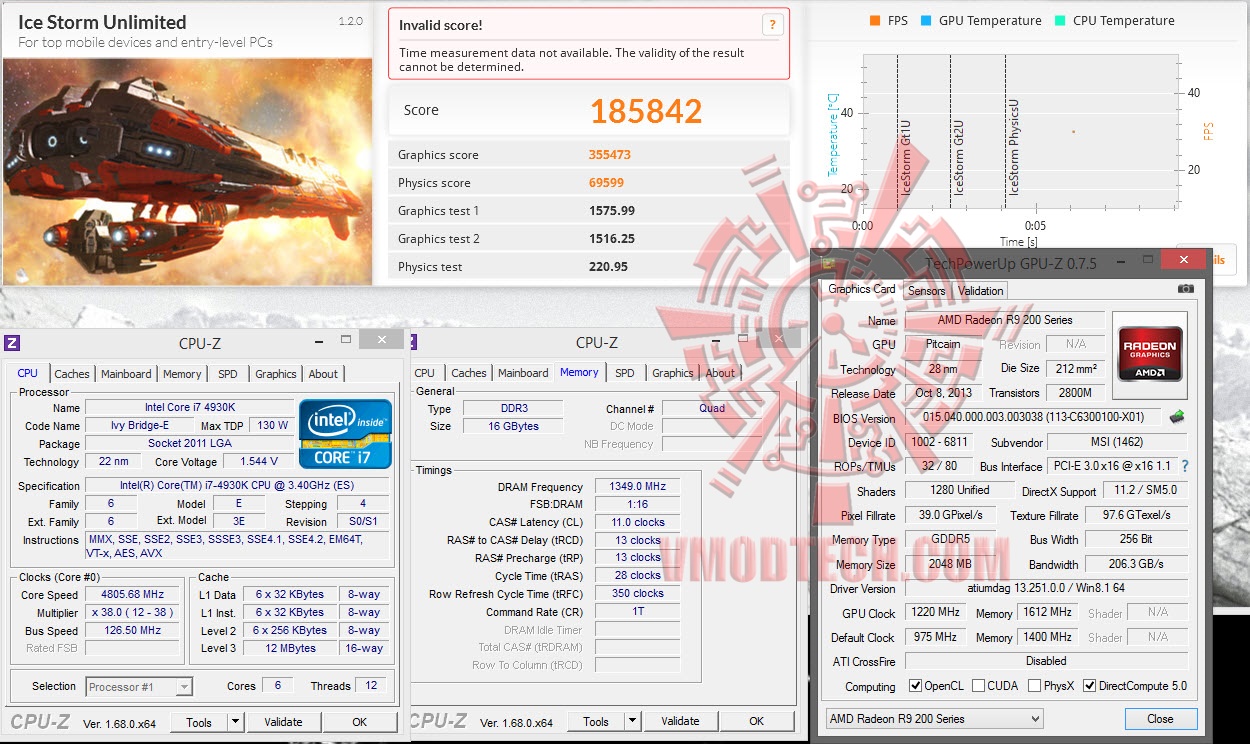Click the GPU-Z title bar application icon
Viewport: 1250px width, 744px height.
coord(828,261)
